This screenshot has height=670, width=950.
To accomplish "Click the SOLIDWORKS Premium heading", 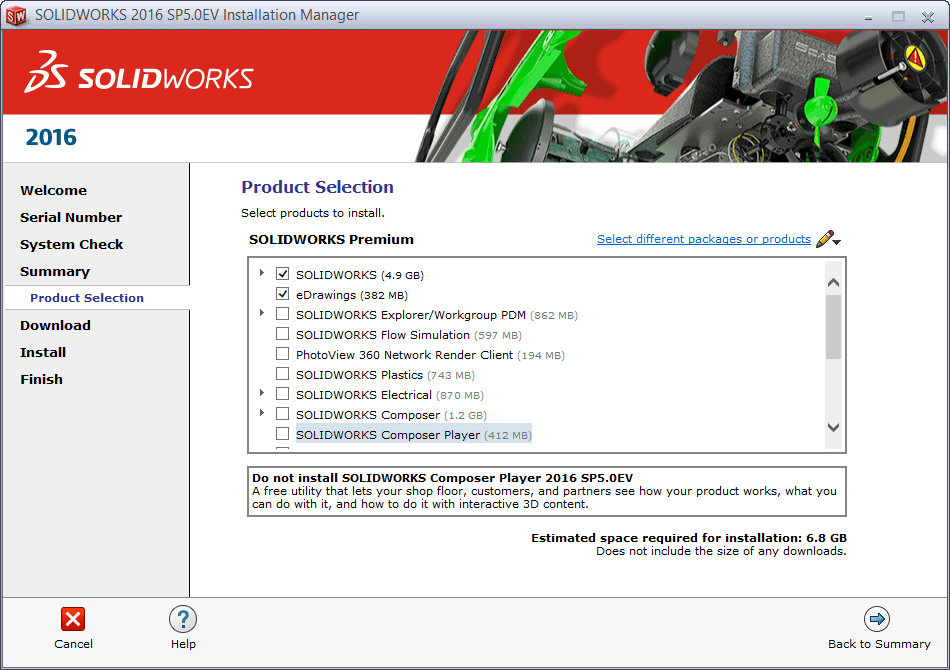I will pos(331,239).
